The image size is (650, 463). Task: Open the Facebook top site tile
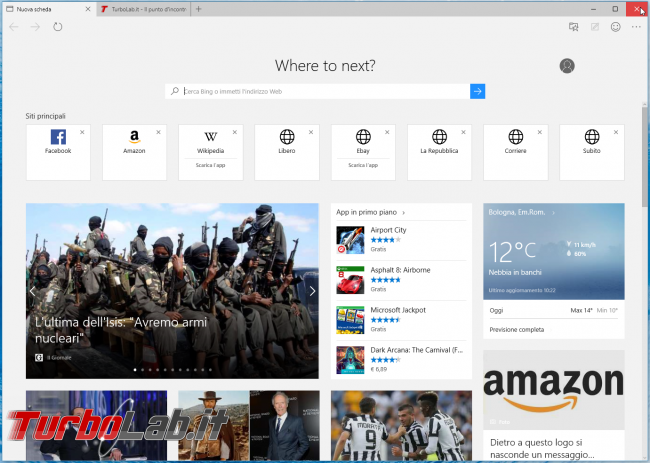pos(58,152)
